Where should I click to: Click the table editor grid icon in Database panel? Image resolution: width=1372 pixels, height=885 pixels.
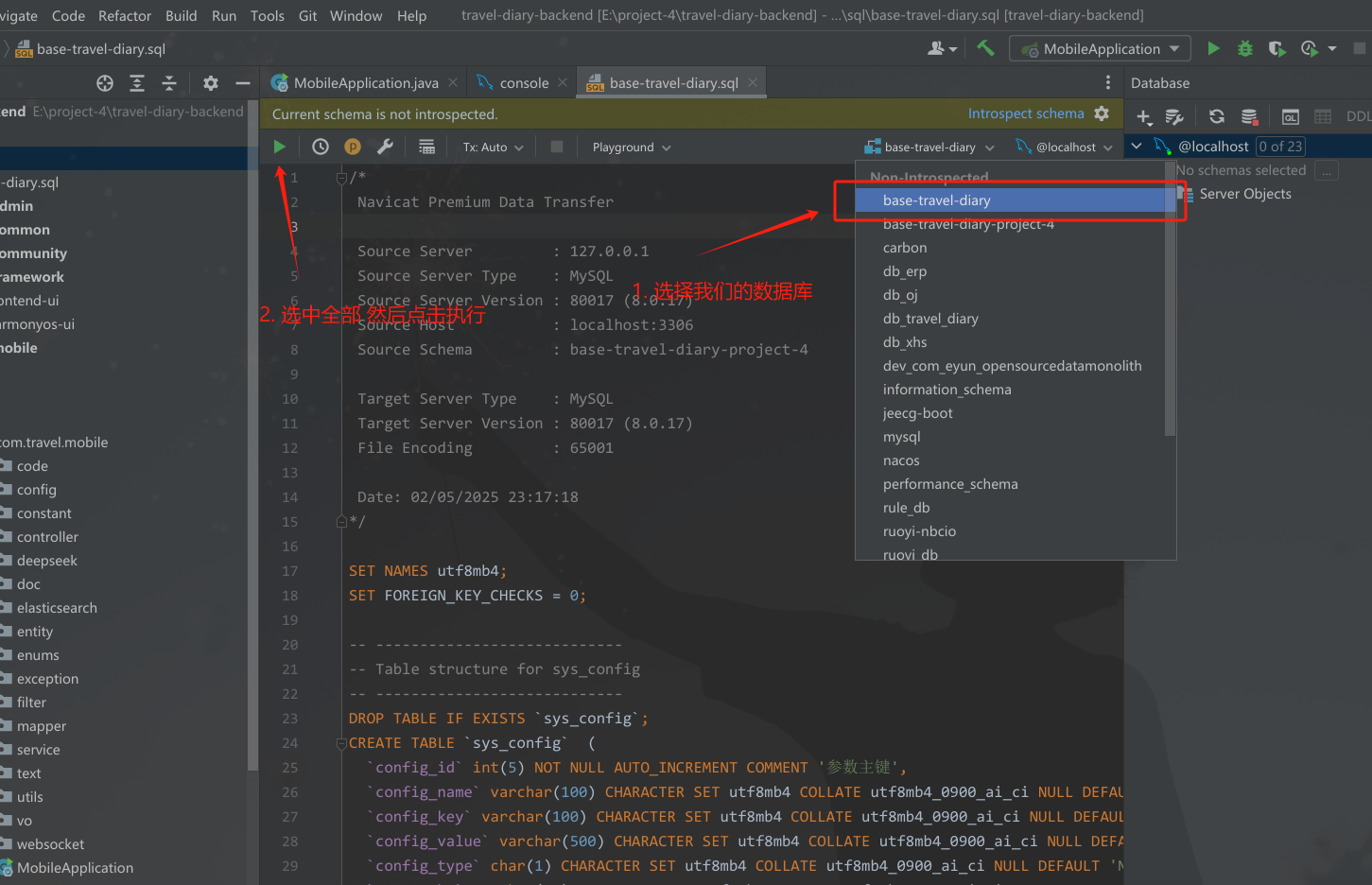point(1323,116)
